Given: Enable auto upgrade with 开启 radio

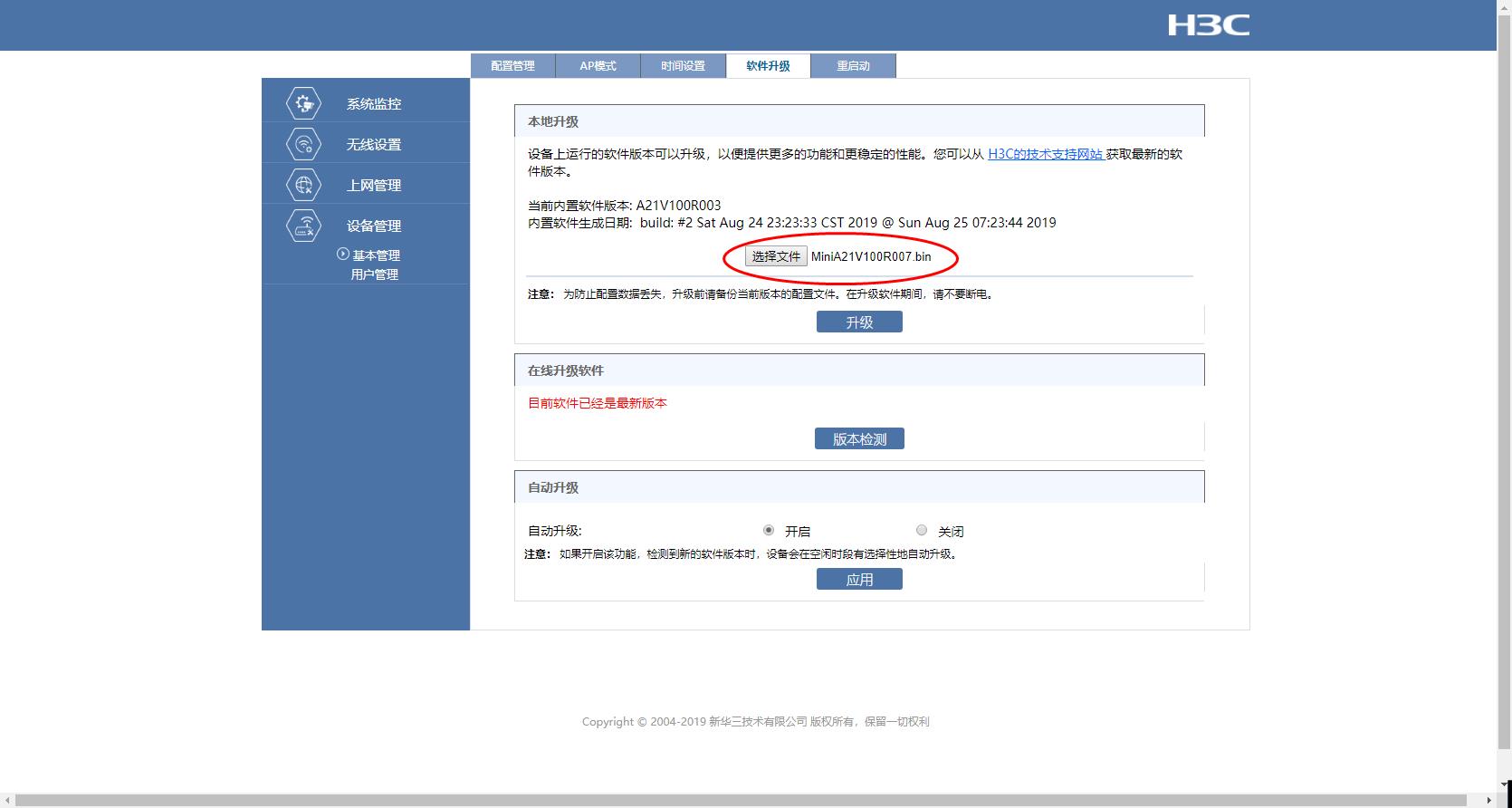Looking at the screenshot, I should click(x=769, y=530).
